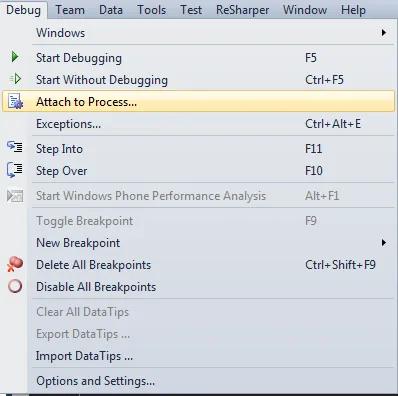Open the ReSharper menu
398x396 pixels.
pyautogui.click(x=242, y=10)
